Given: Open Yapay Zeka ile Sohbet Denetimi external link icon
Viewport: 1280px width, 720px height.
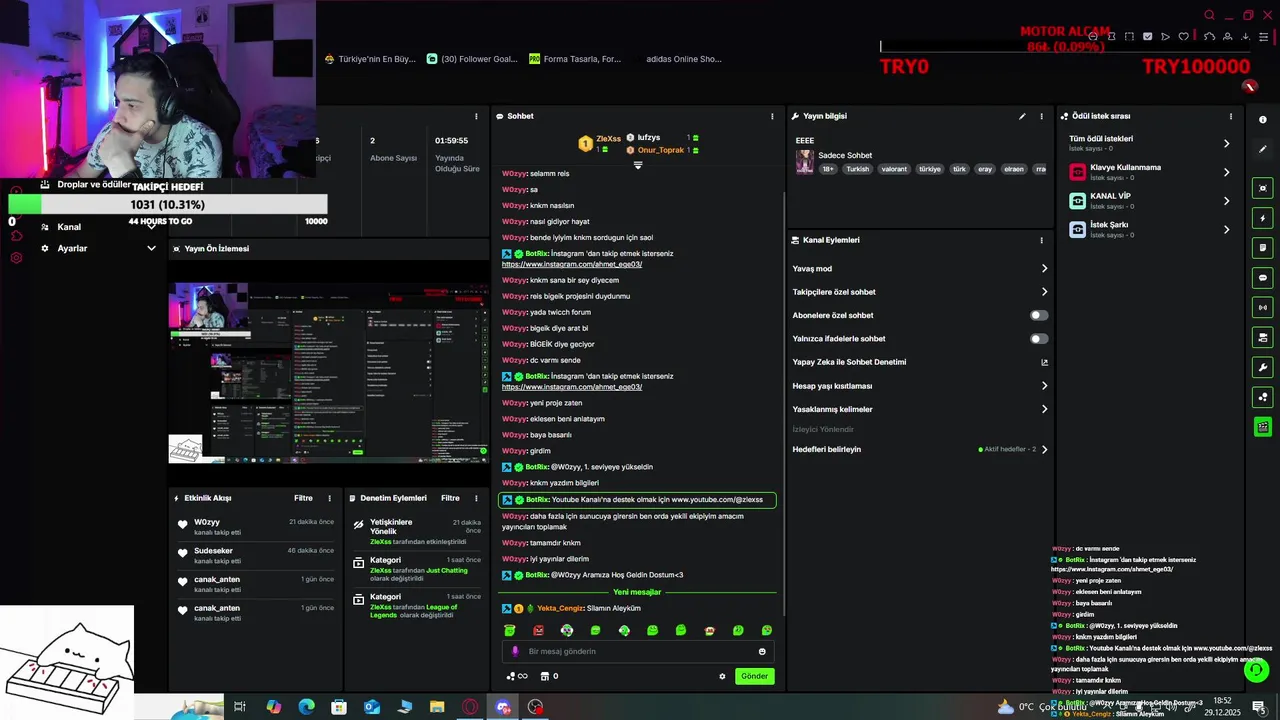Looking at the screenshot, I should pyautogui.click(x=1044, y=362).
